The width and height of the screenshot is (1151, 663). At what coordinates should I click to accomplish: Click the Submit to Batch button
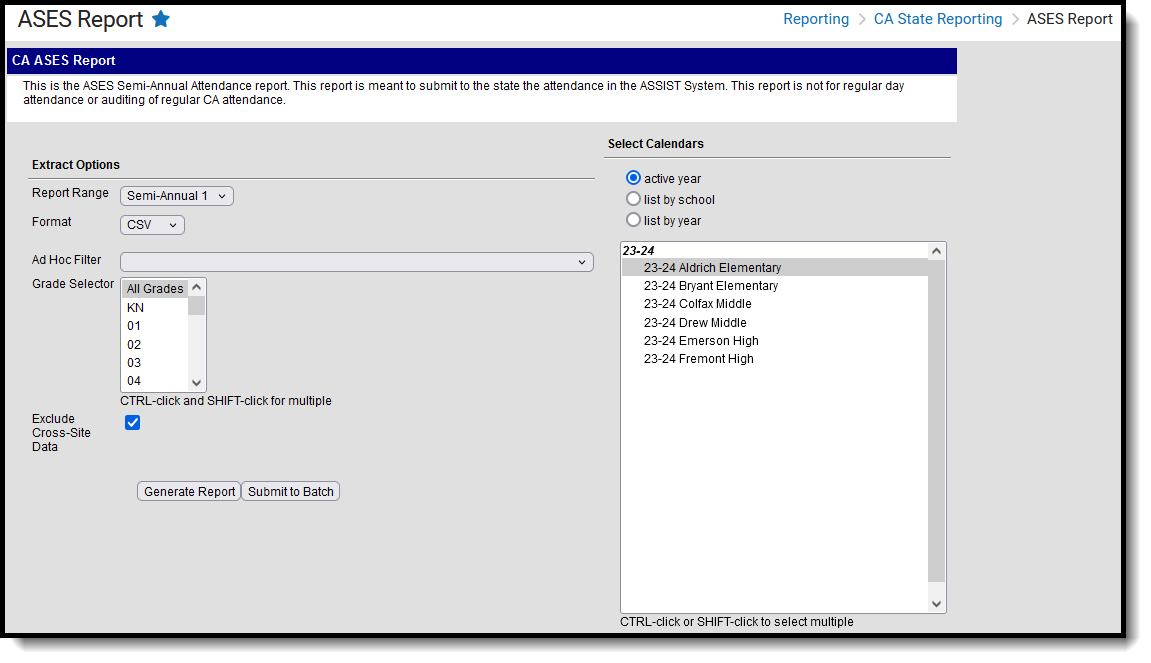click(x=291, y=492)
